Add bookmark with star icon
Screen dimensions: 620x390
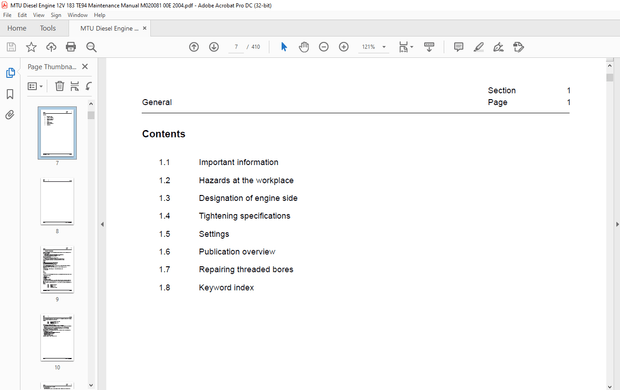31,47
